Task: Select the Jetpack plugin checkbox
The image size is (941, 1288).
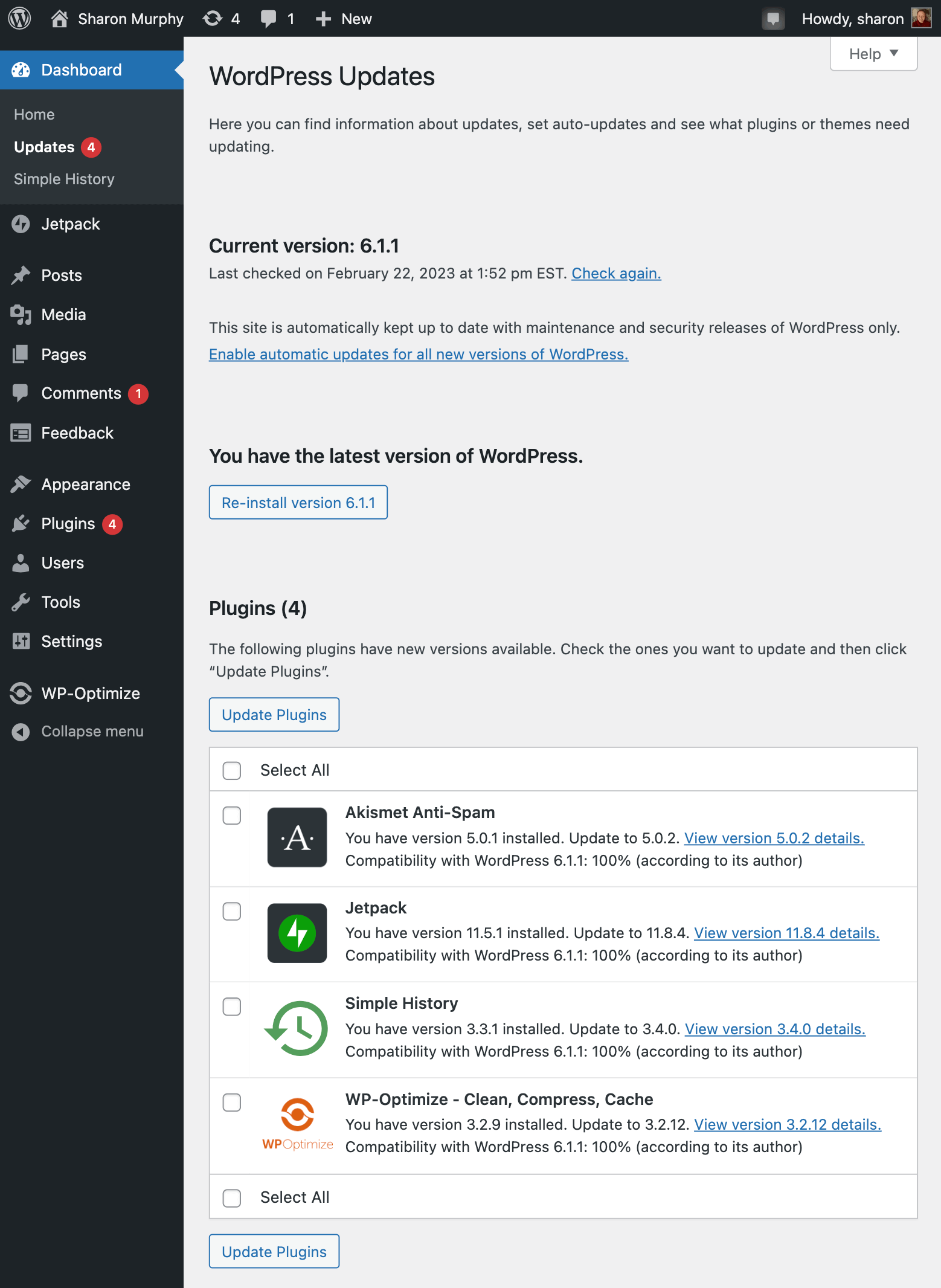Action: [232, 911]
